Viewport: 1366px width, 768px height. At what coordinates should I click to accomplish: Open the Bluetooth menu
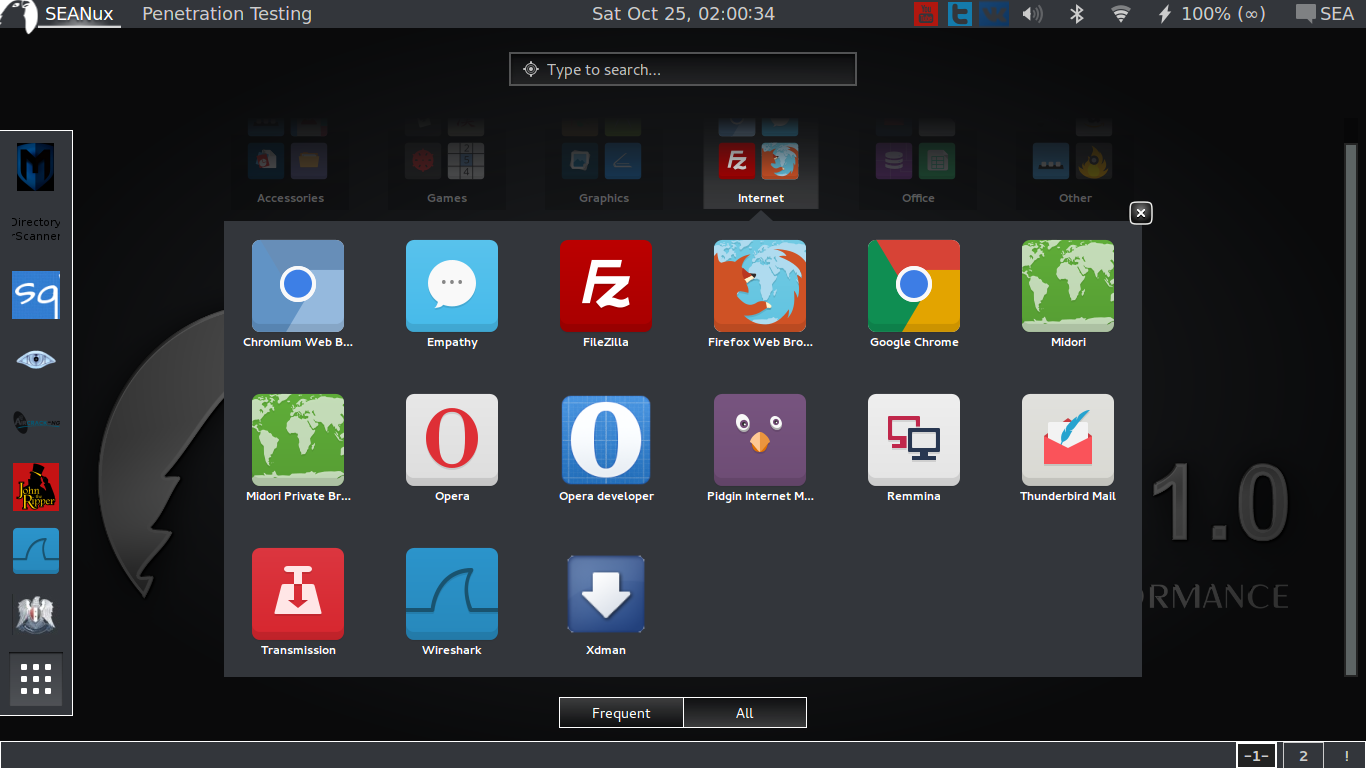[1077, 14]
